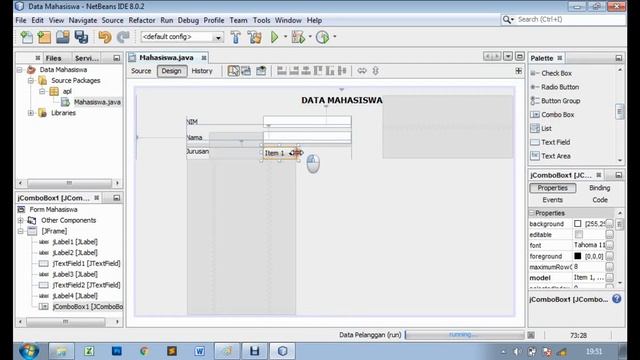Switch to Design view
Image resolution: width=640 pixels, height=360 pixels.
(171, 71)
